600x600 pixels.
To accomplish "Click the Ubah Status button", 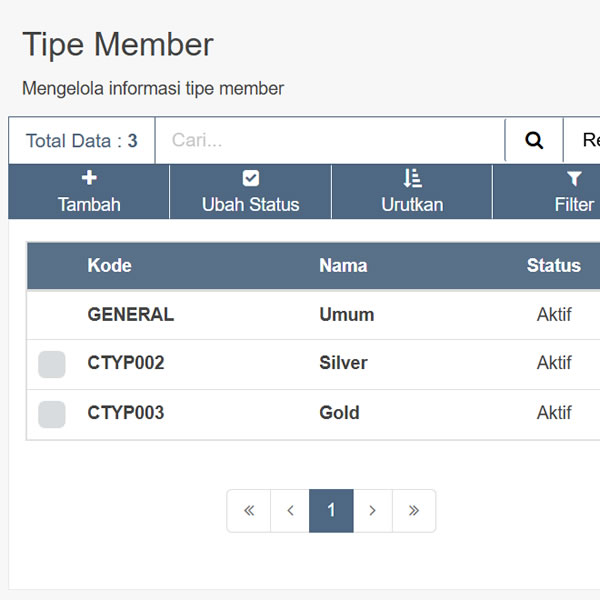I will tap(251, 192).
